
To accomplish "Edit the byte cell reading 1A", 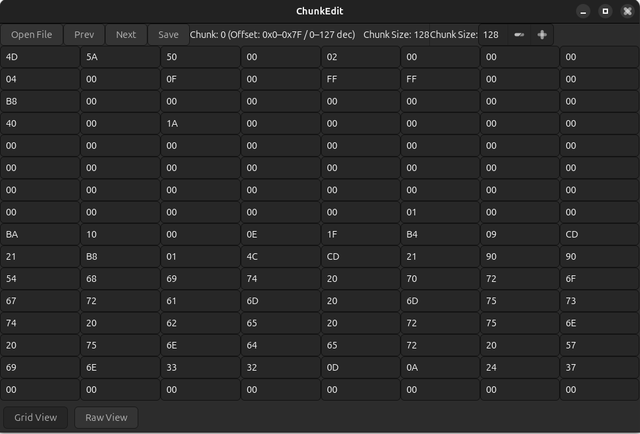I will tap(200, 123).
